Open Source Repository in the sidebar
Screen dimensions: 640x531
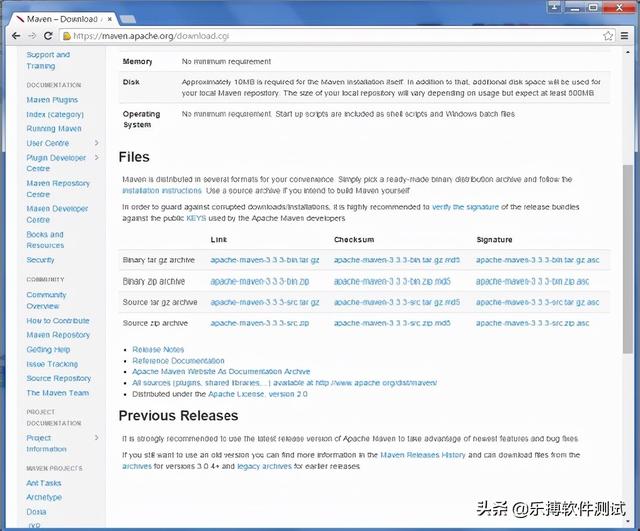pos(59,378)
